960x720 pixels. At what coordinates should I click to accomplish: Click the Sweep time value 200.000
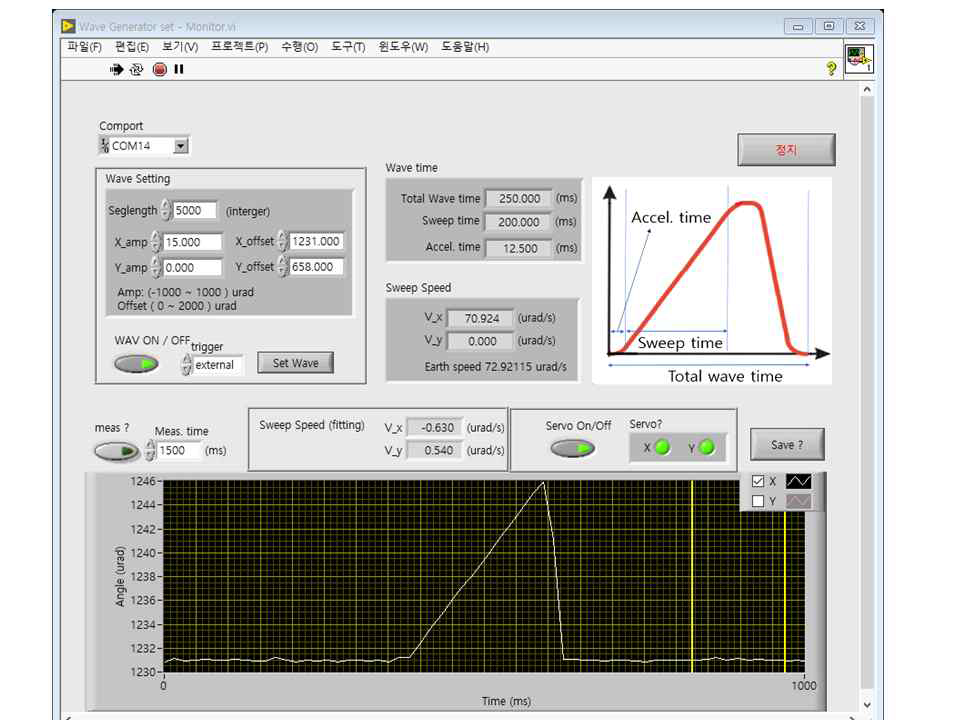coord(519,222)
